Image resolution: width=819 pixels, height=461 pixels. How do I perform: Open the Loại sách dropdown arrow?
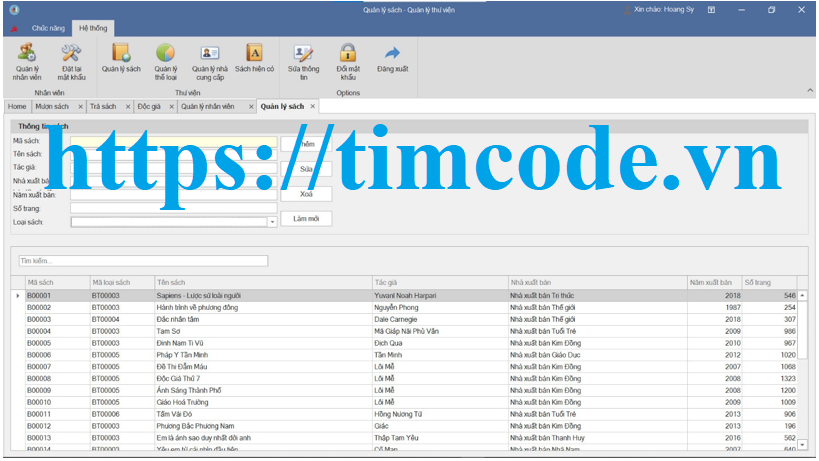tap(272, 222)
